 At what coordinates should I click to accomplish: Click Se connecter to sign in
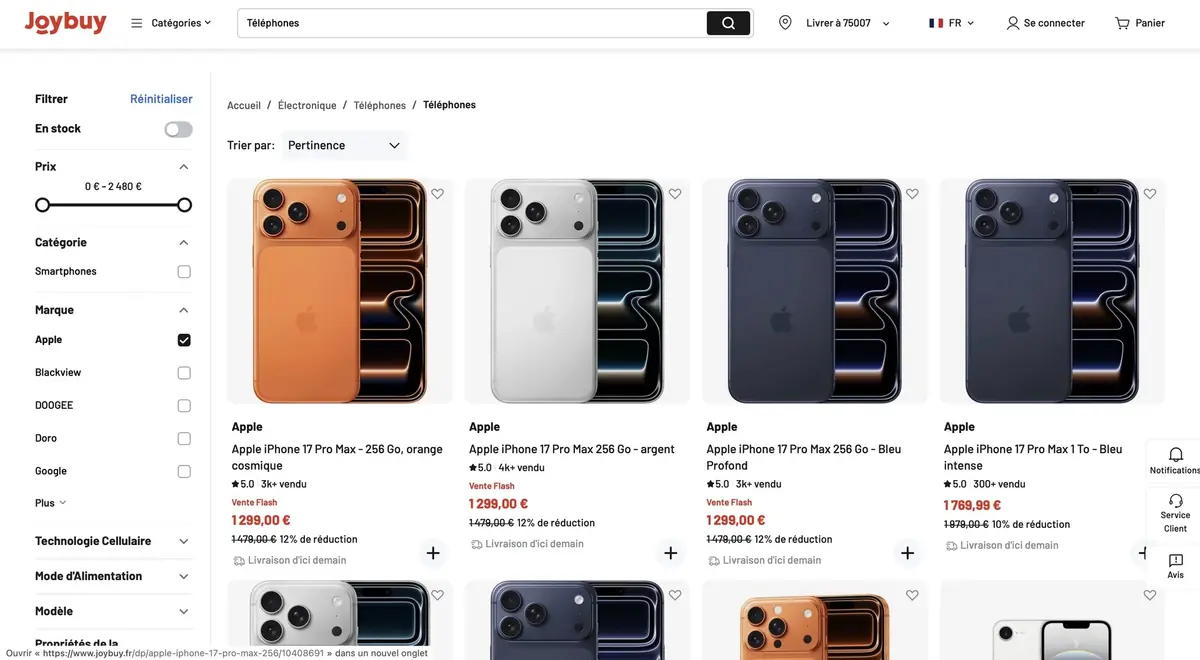click(1046, 22)
